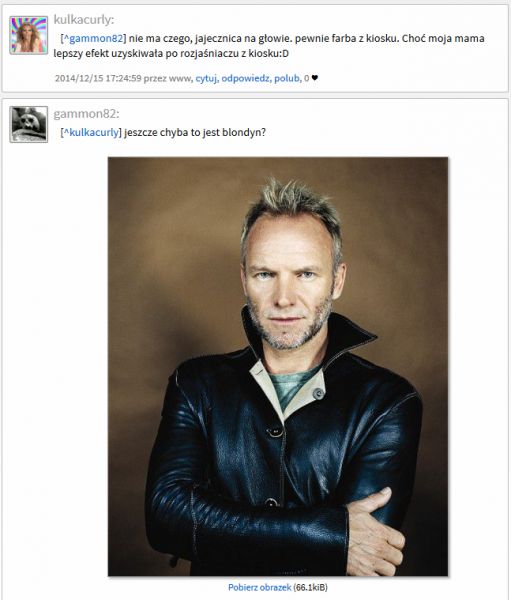This screenshot has height=600, width=511.
Task: Open gammon82's profile via the username
Action: tap(86, 114)
